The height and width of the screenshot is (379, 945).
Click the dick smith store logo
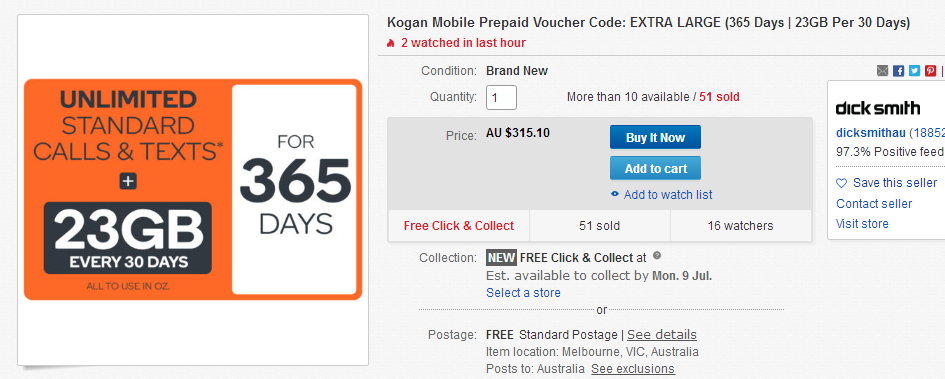point(878,108)
